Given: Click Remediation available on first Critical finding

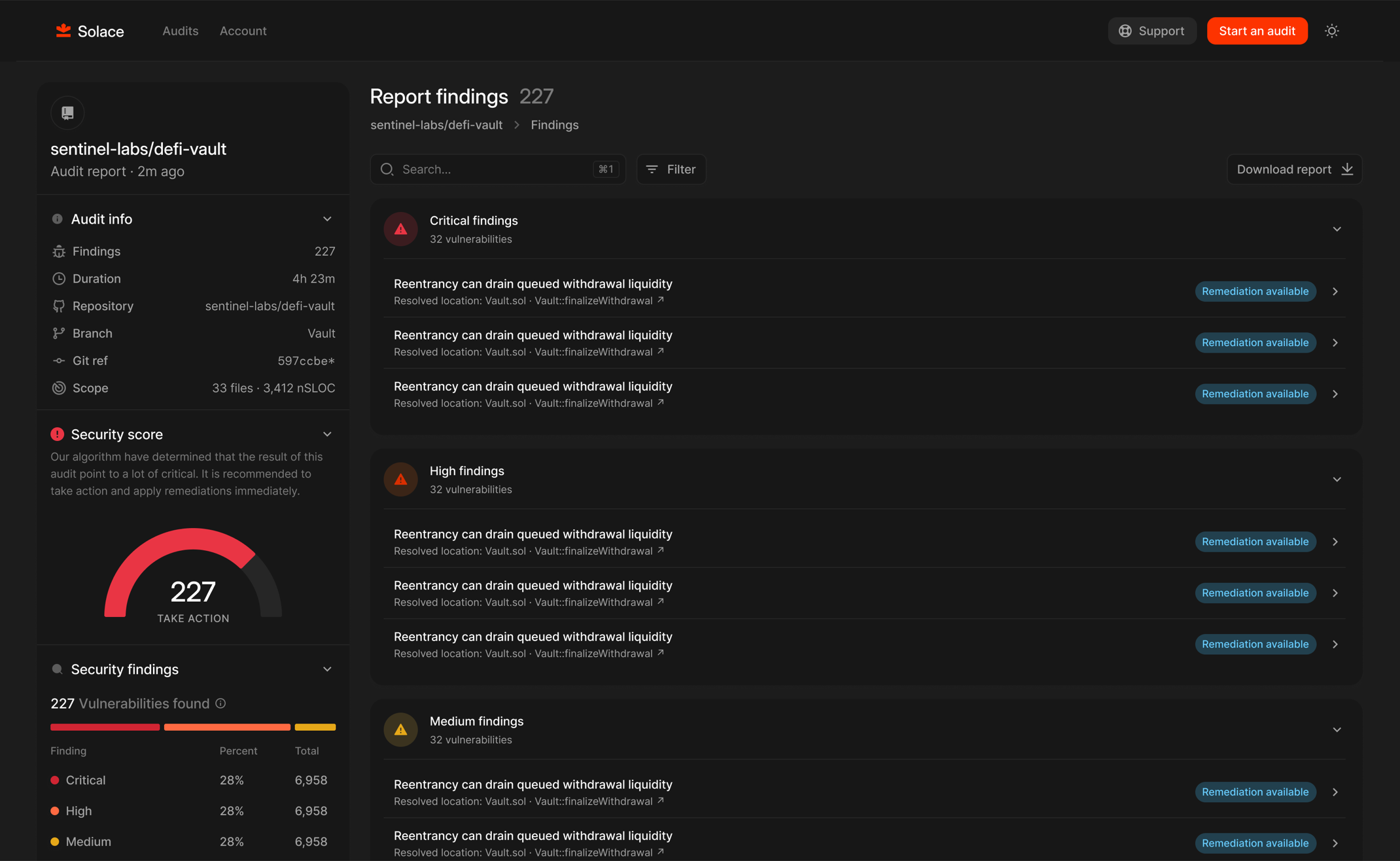Looking at the screenshot, I should point(1255,291).
